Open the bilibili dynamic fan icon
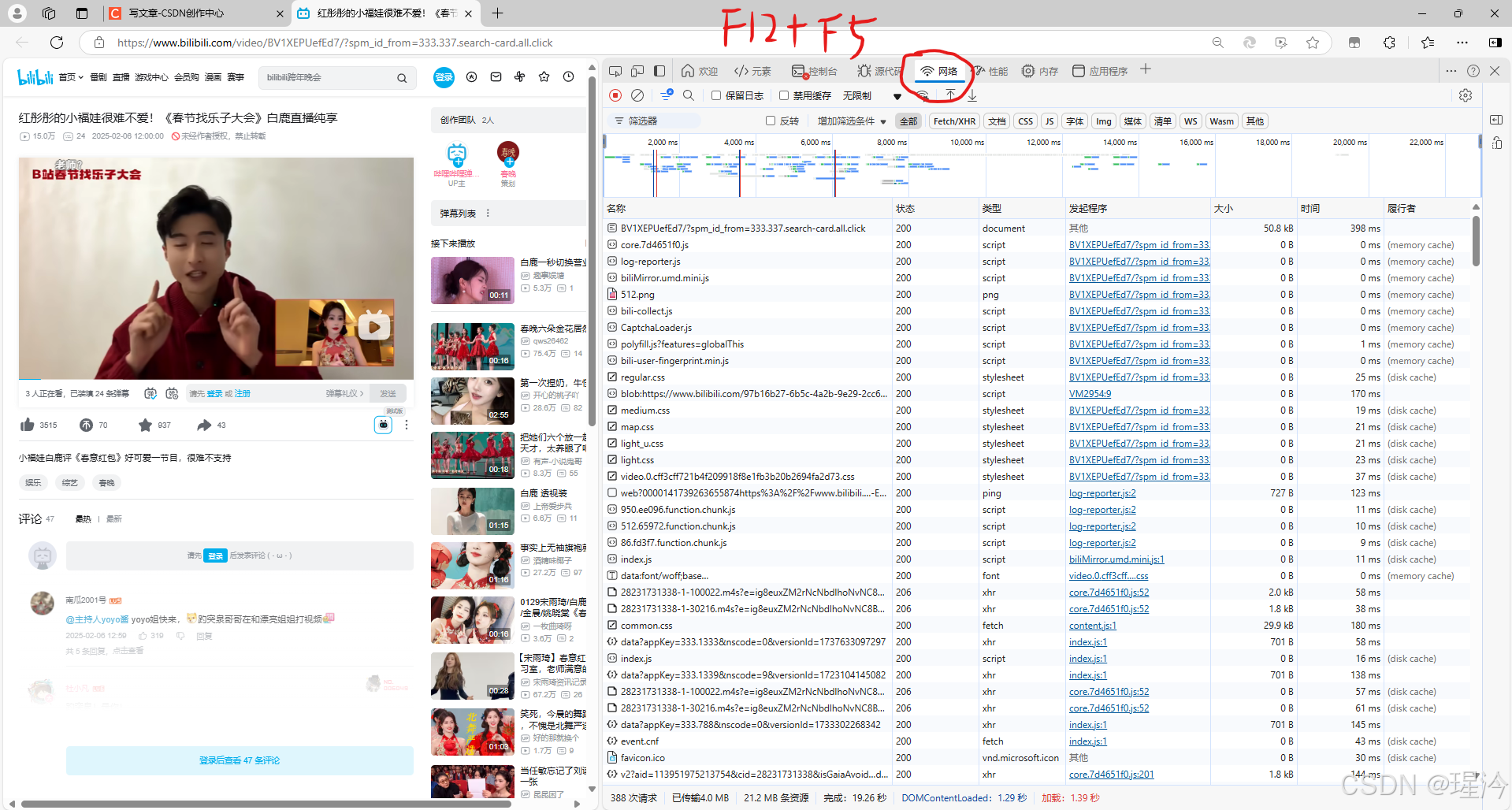Screen dimensions: 1512x810 (520, 77)
